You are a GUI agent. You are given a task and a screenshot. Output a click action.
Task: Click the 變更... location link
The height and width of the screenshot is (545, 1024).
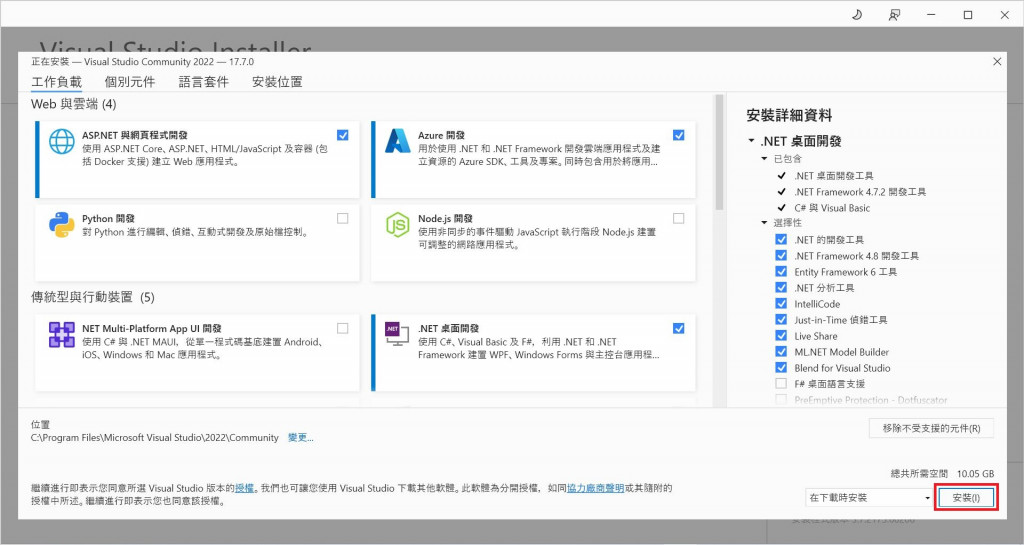pyautogui.click(x=300, y=437)
